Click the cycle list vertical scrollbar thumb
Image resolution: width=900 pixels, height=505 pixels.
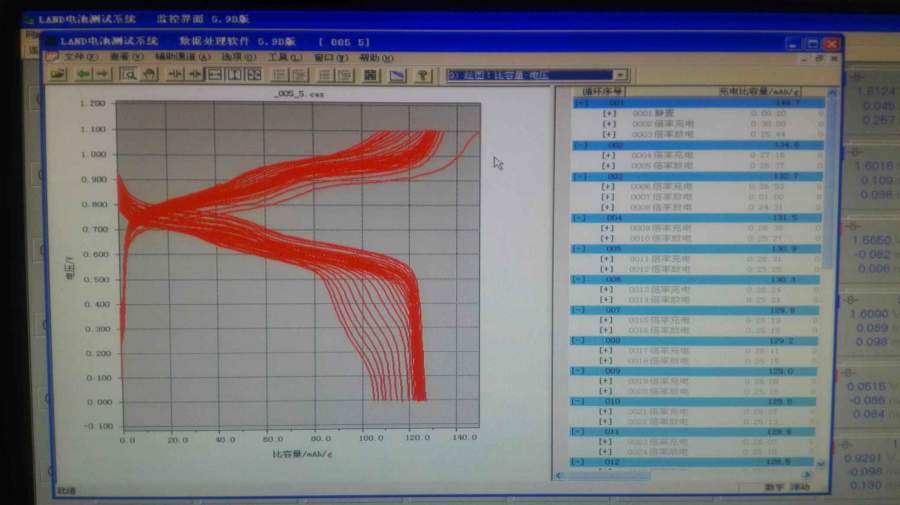coord(828,181)
